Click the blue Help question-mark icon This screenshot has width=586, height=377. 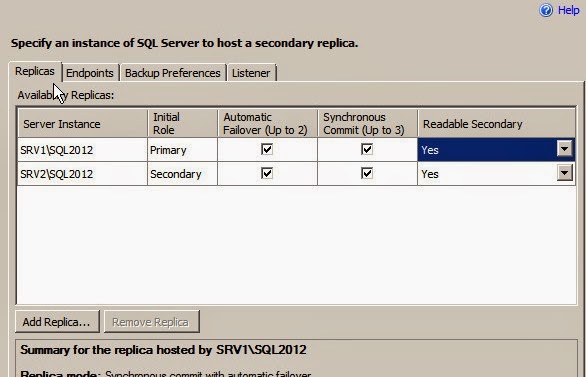(x=546, y=10)
